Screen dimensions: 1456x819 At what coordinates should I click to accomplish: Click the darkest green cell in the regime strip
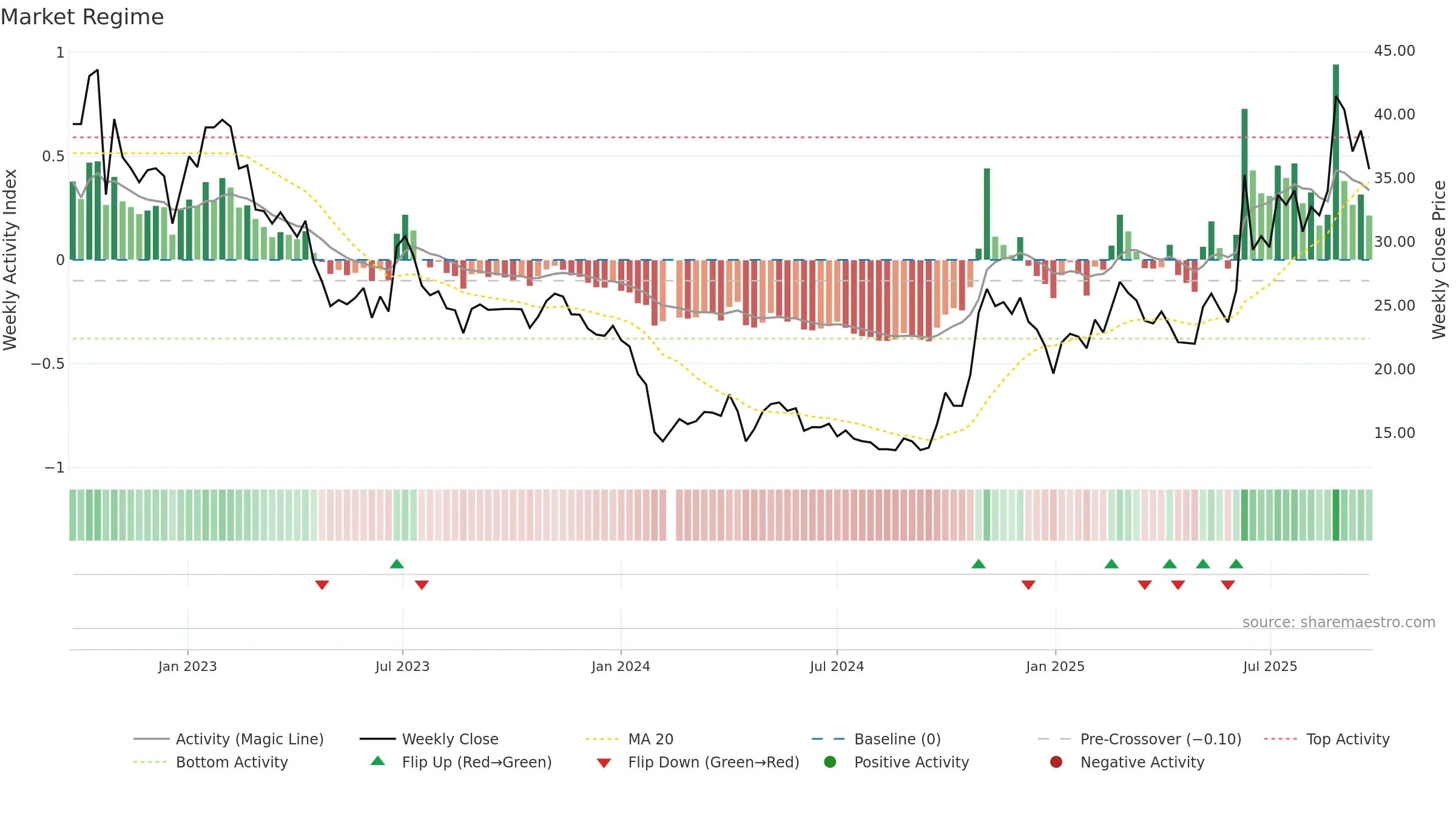pyautogui.click(x=1336, y=515)
